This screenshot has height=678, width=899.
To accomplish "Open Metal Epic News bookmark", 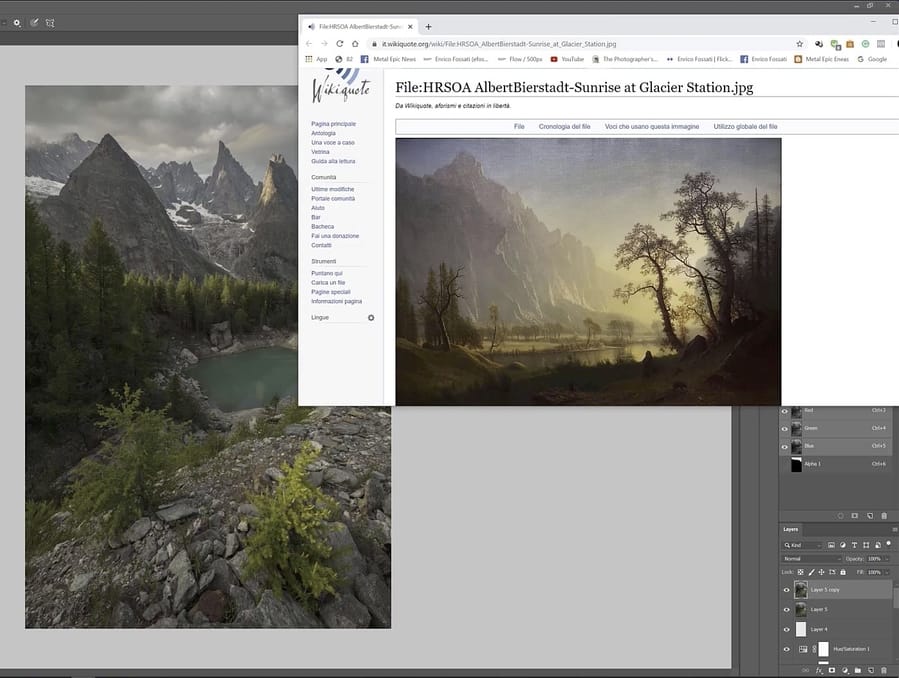I will [388, 59].
